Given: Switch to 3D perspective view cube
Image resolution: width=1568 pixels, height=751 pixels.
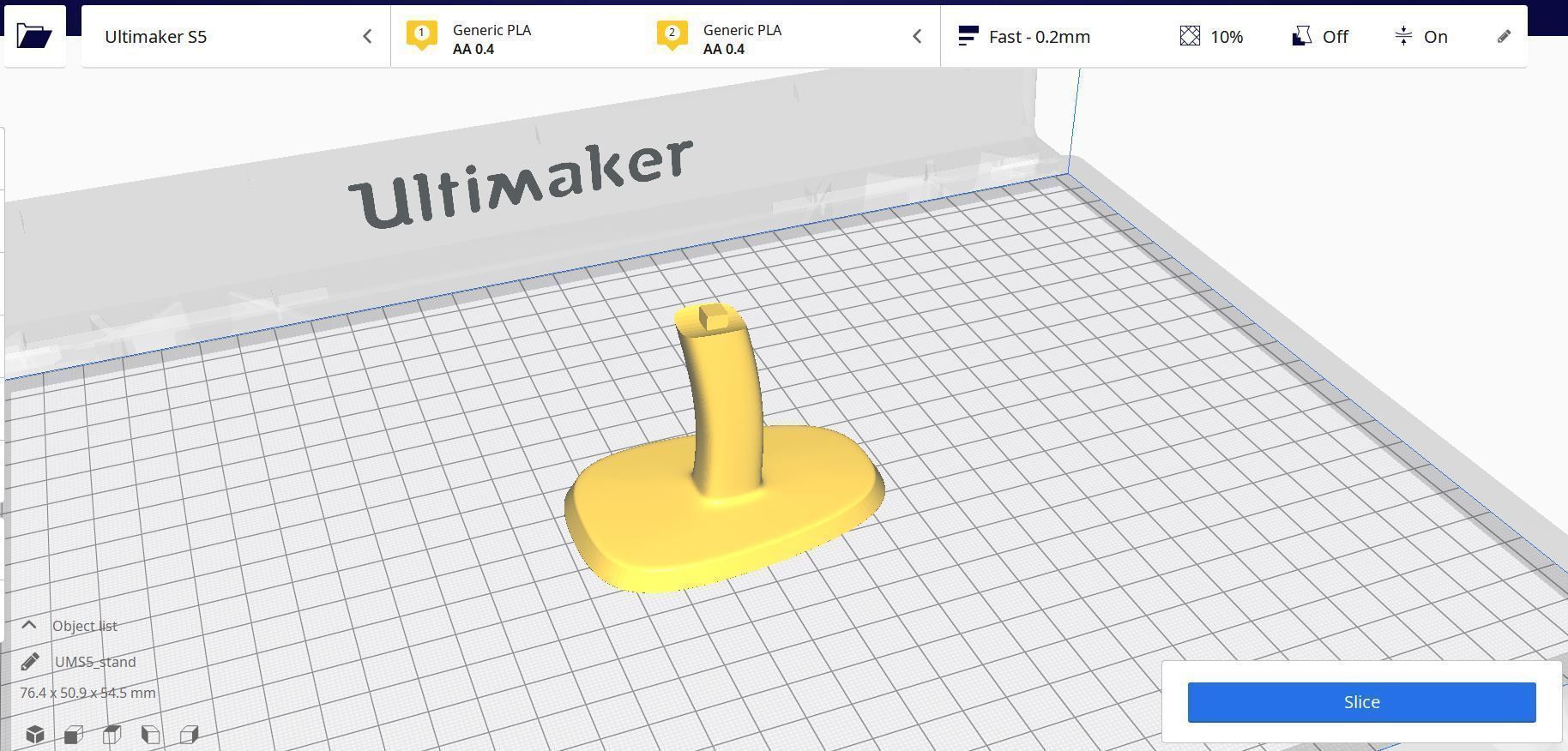Looking at the screenshot, I should [x=35, y=734].
